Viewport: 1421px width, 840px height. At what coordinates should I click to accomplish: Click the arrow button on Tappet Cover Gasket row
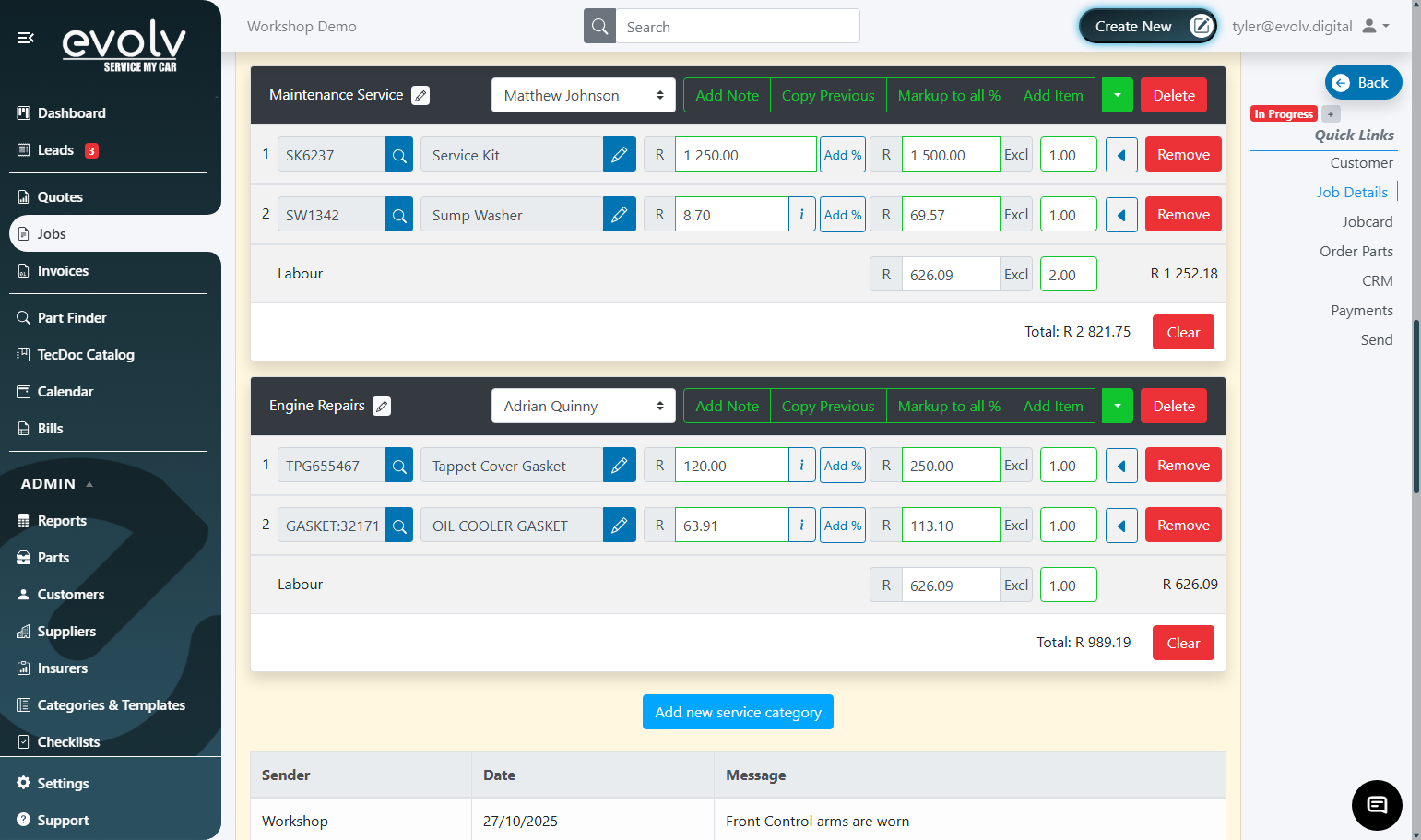coord(1121,466)
